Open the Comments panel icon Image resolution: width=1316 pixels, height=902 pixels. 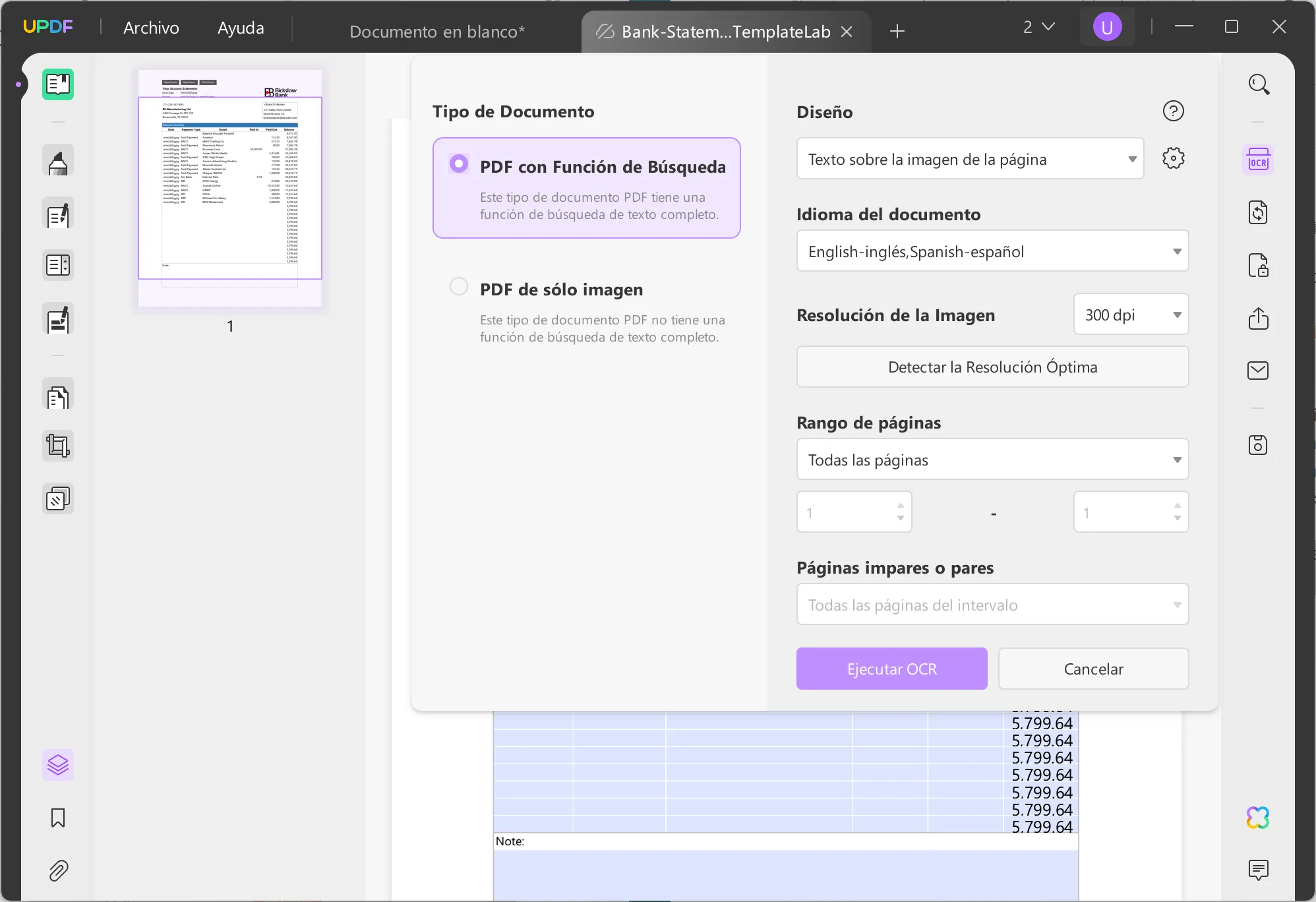point(1258,870)
